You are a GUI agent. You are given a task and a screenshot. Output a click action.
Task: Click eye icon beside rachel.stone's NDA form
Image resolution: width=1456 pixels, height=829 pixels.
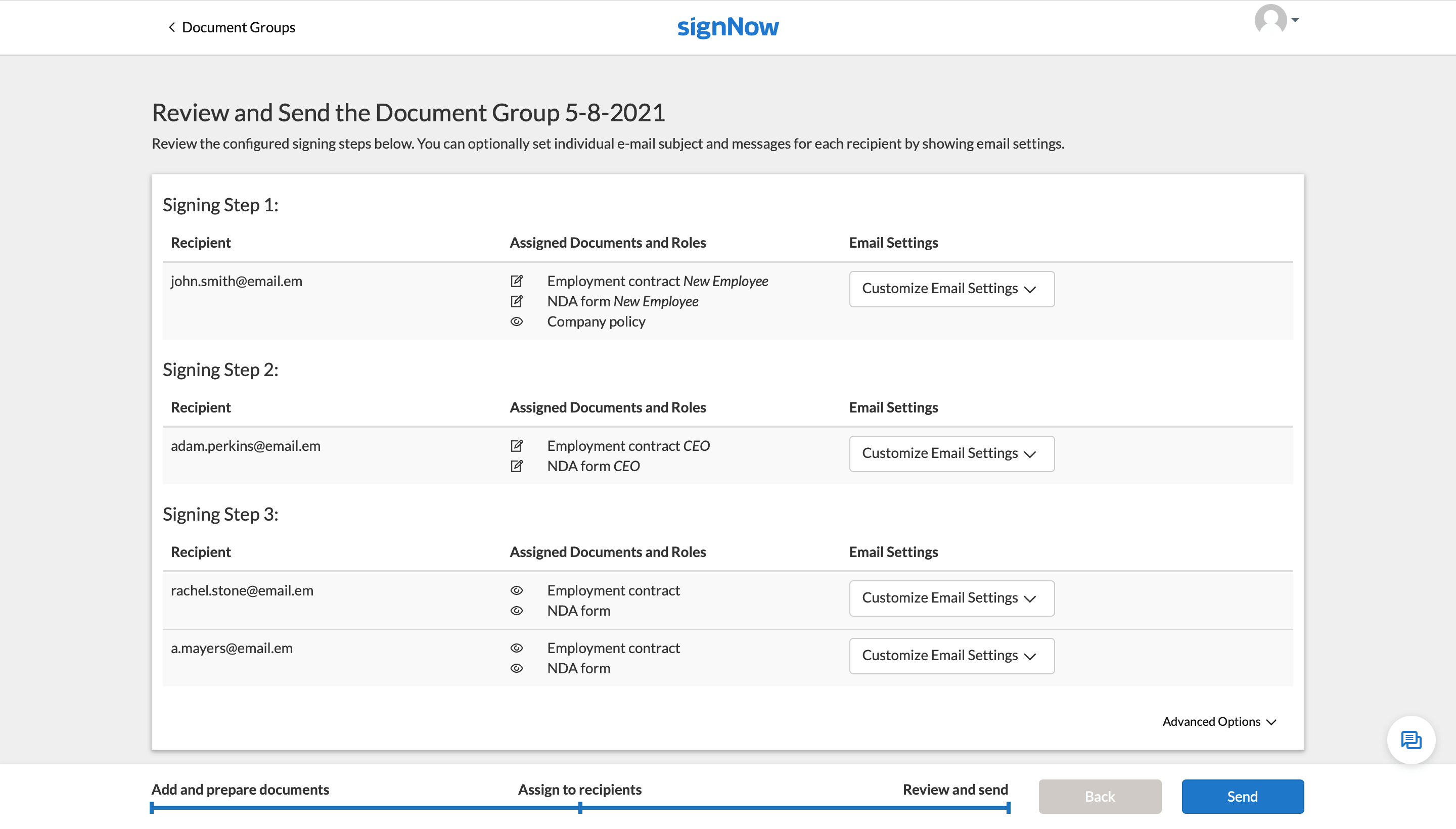point(517,610)
